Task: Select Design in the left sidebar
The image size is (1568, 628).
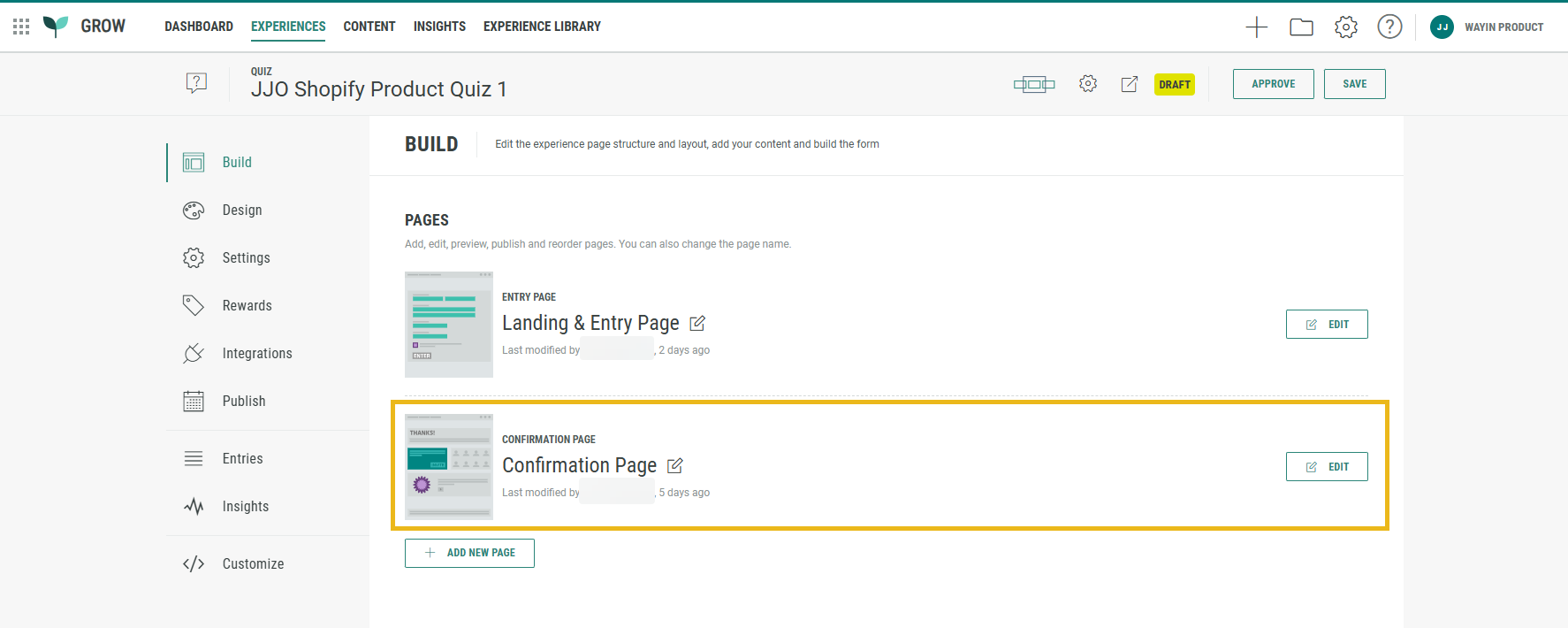Action: click(x=242, y=211)
